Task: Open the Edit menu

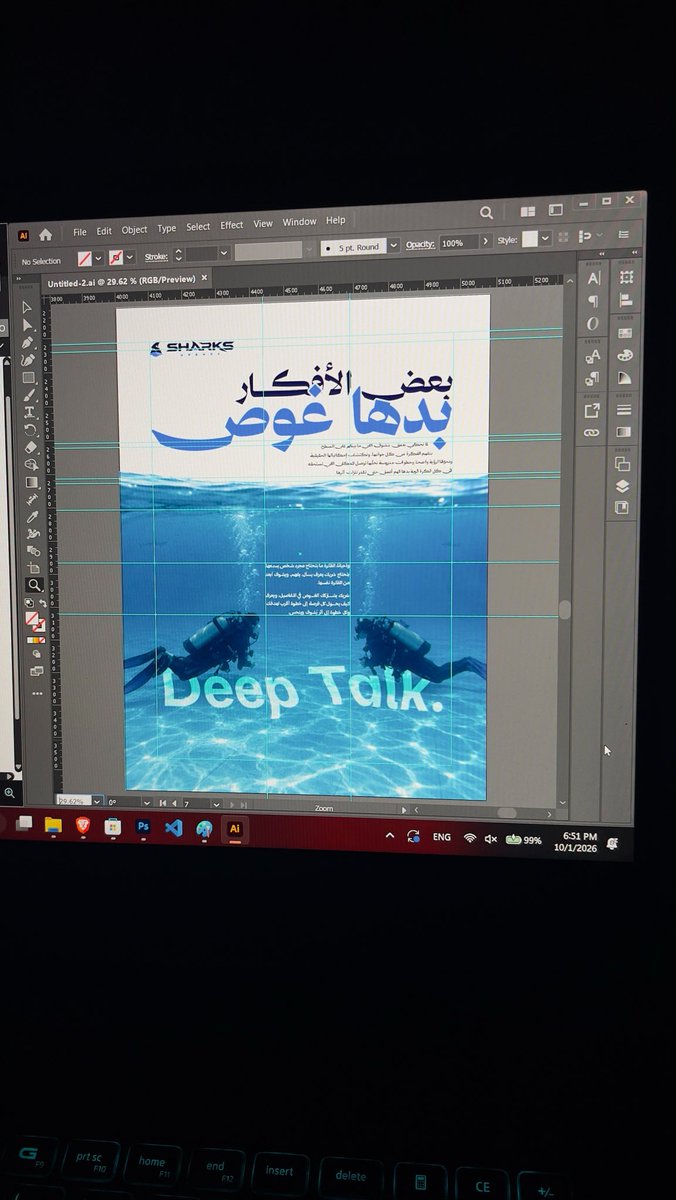Action: [x=104, y=231]
